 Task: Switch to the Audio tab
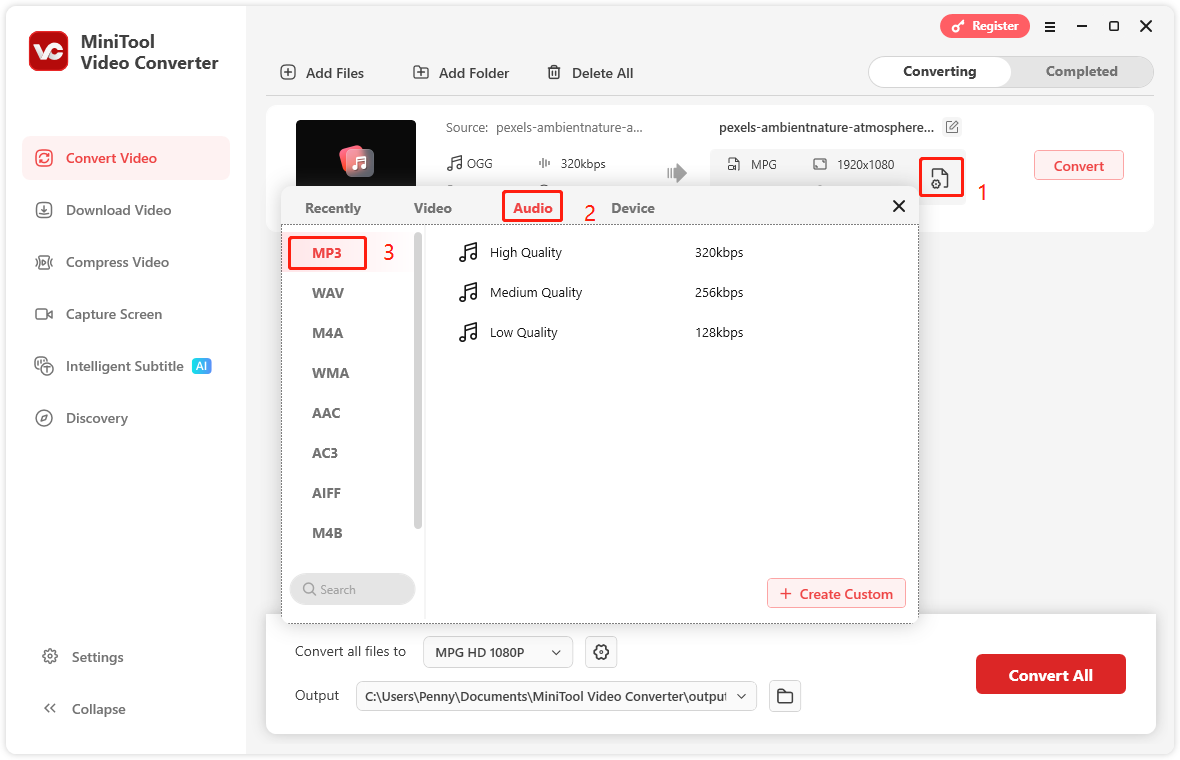click(532, 207)
